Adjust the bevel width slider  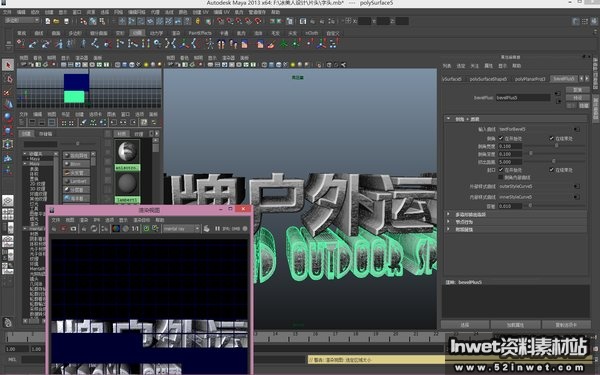(x=556, y=146)
